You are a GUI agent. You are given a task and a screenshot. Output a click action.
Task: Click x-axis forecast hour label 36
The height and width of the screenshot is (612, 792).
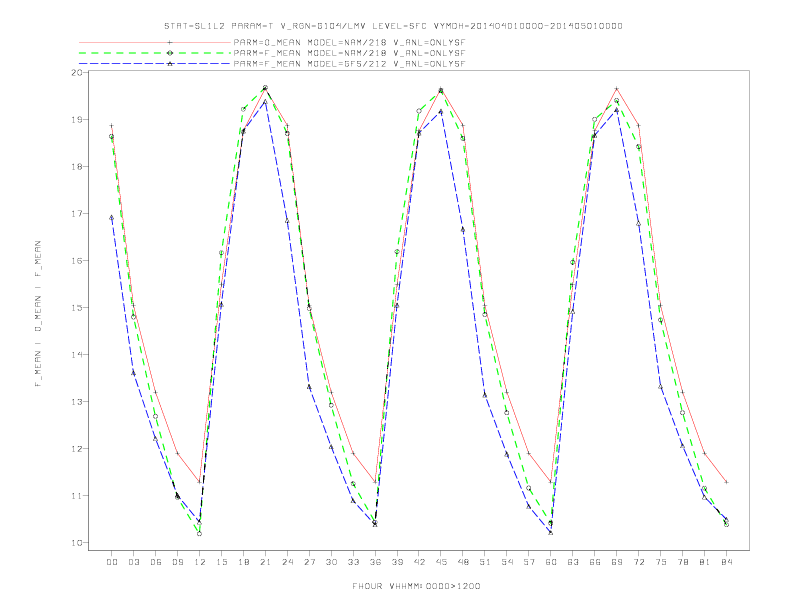[375, 562]
